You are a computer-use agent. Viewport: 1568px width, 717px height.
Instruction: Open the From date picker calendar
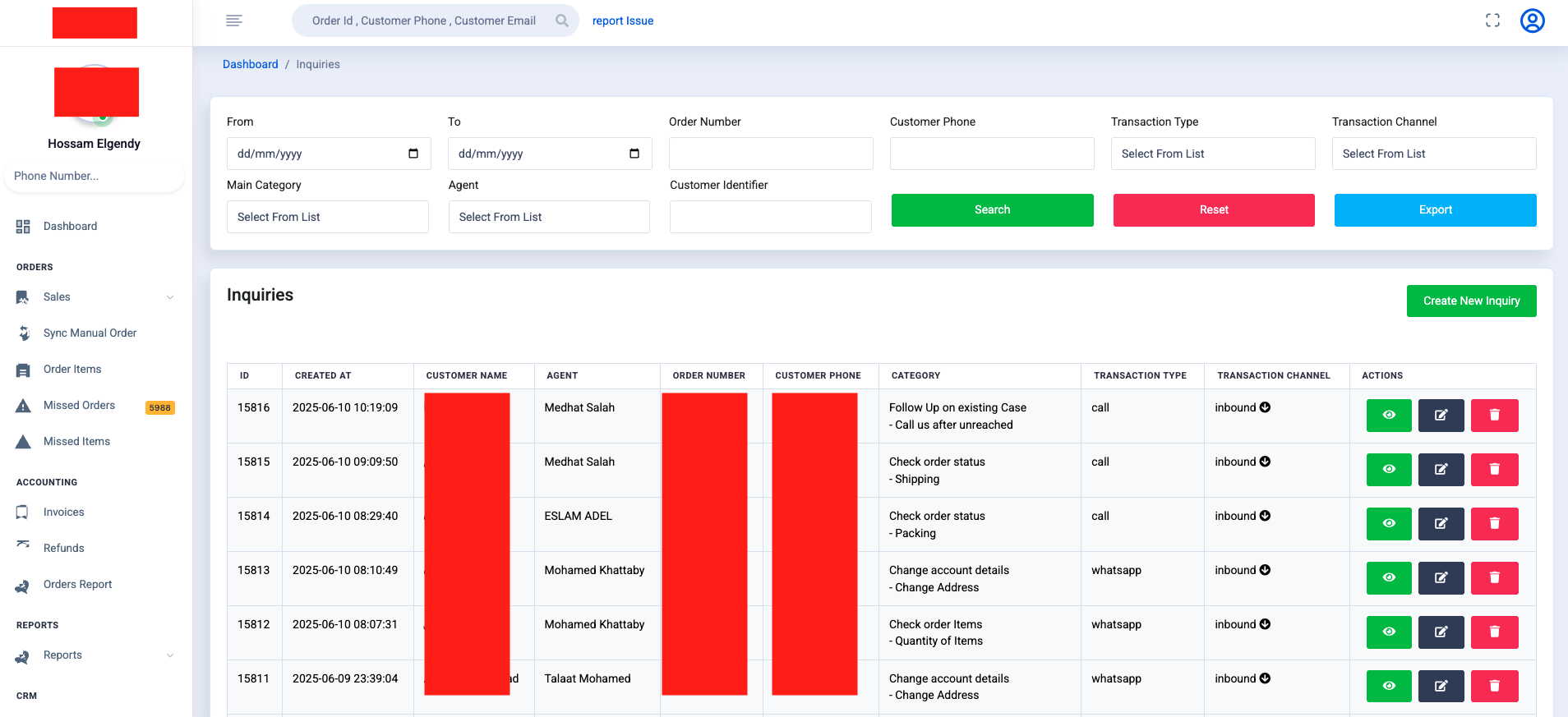(x=413, y=154)
